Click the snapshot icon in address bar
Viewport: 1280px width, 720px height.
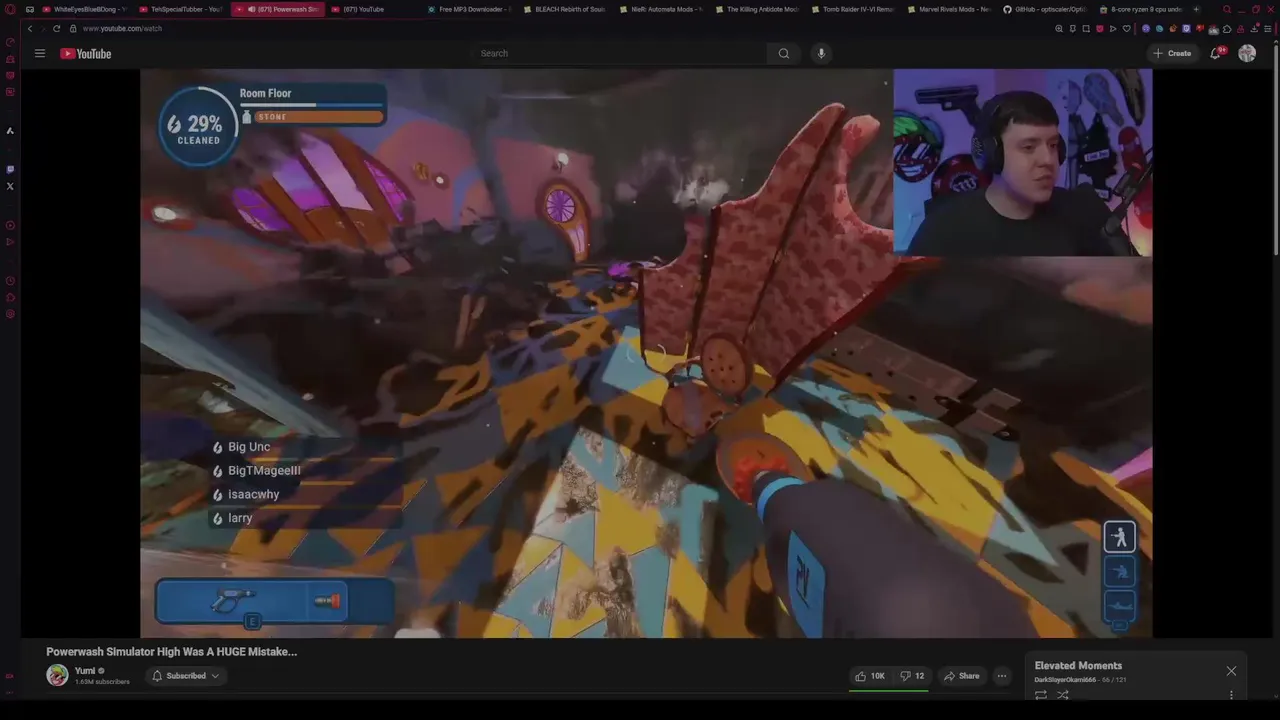coord(1086,28)
